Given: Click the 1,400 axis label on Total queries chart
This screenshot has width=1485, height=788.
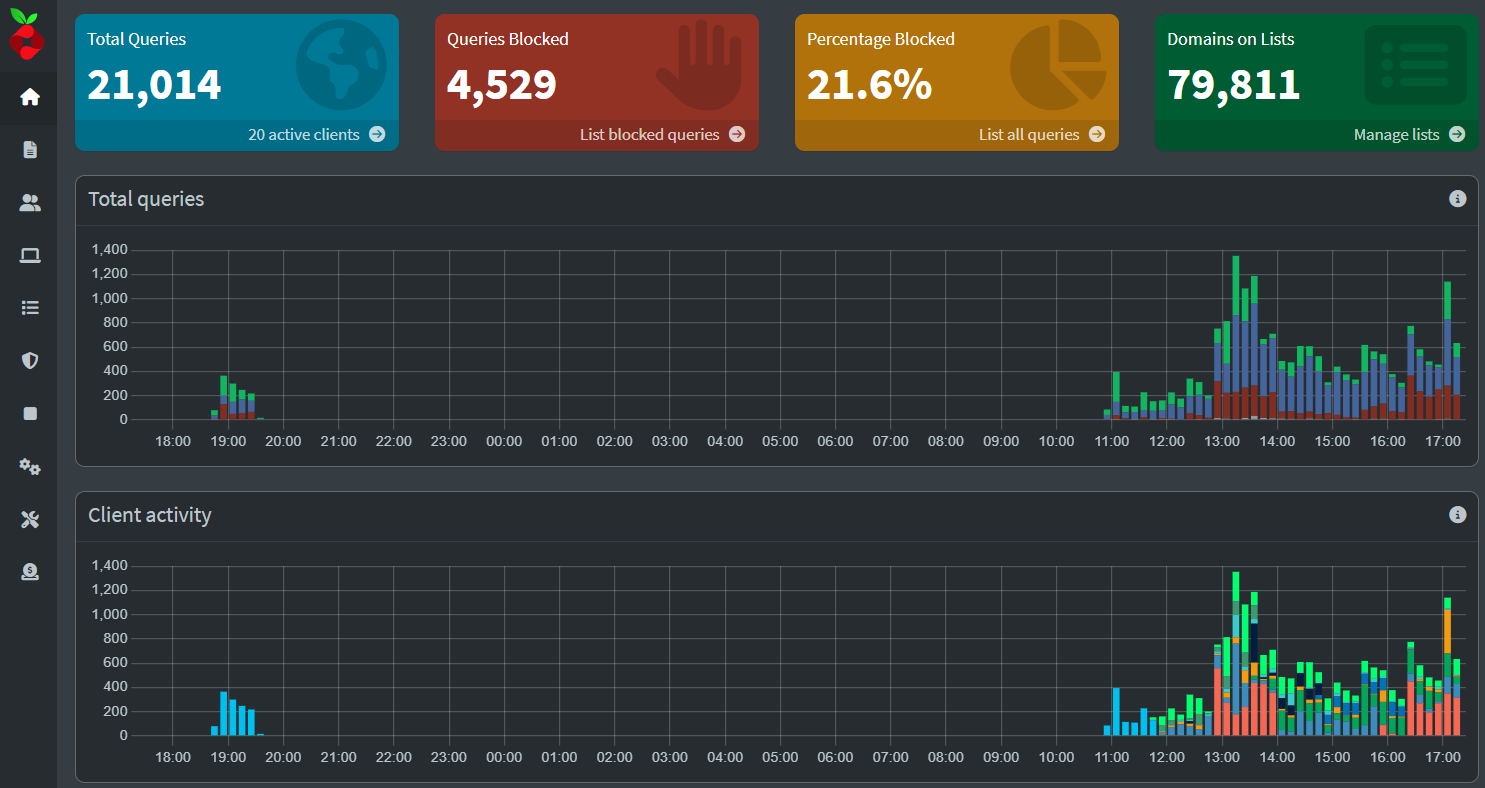Looking at the screenshot, I should click(x=110, y=250).
